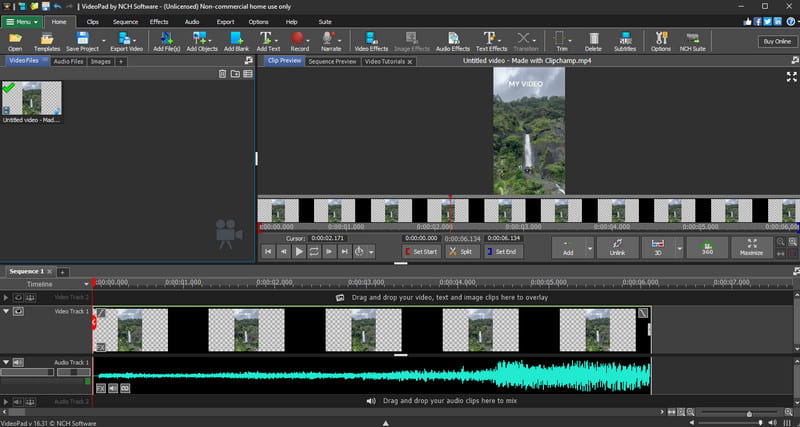Toggle the audio clip link icon
800x427 pixels.
[x=125, y=389]
